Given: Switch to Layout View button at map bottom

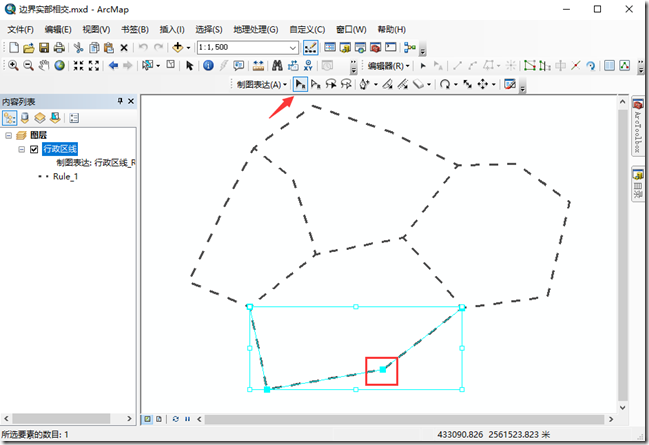Looking at the screenshot, I should [159, 419].
